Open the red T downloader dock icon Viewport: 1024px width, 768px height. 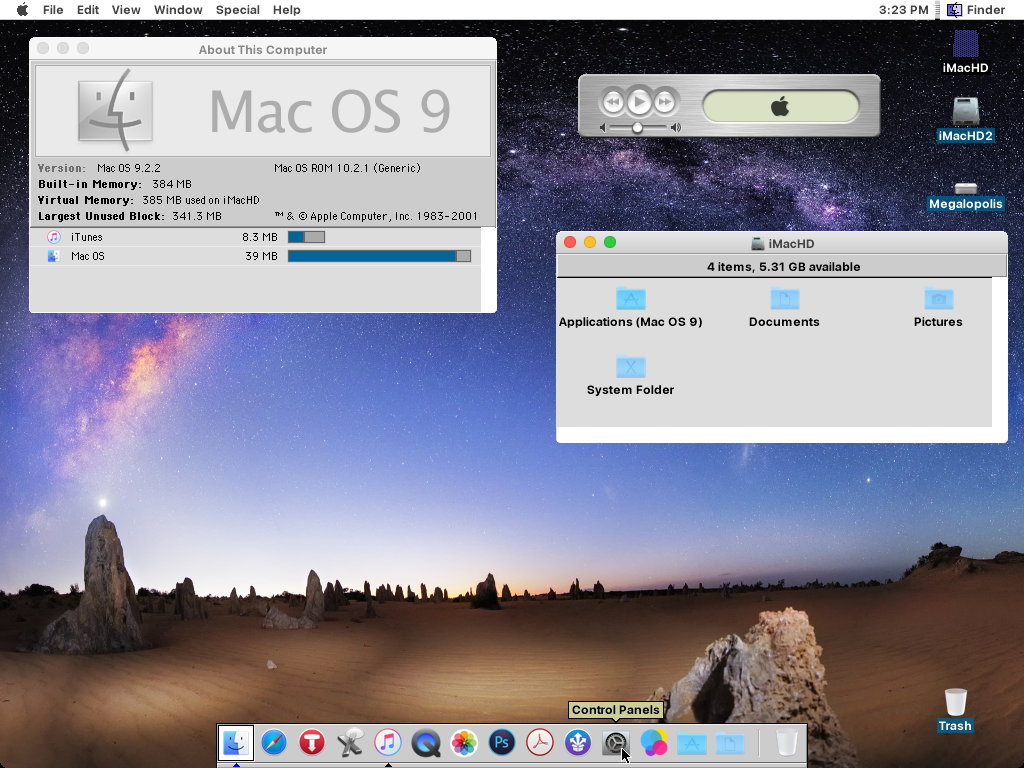pyautogui.click(x=312, y=743)
